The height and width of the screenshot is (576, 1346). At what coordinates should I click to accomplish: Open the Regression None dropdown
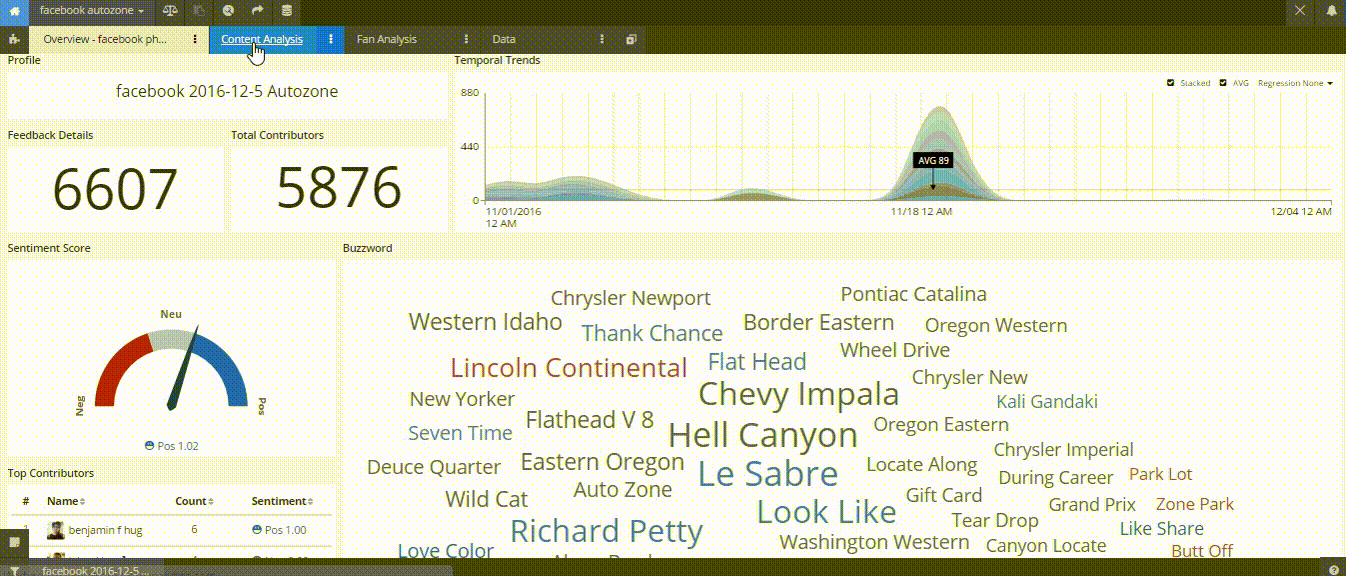pos(1295,83)
